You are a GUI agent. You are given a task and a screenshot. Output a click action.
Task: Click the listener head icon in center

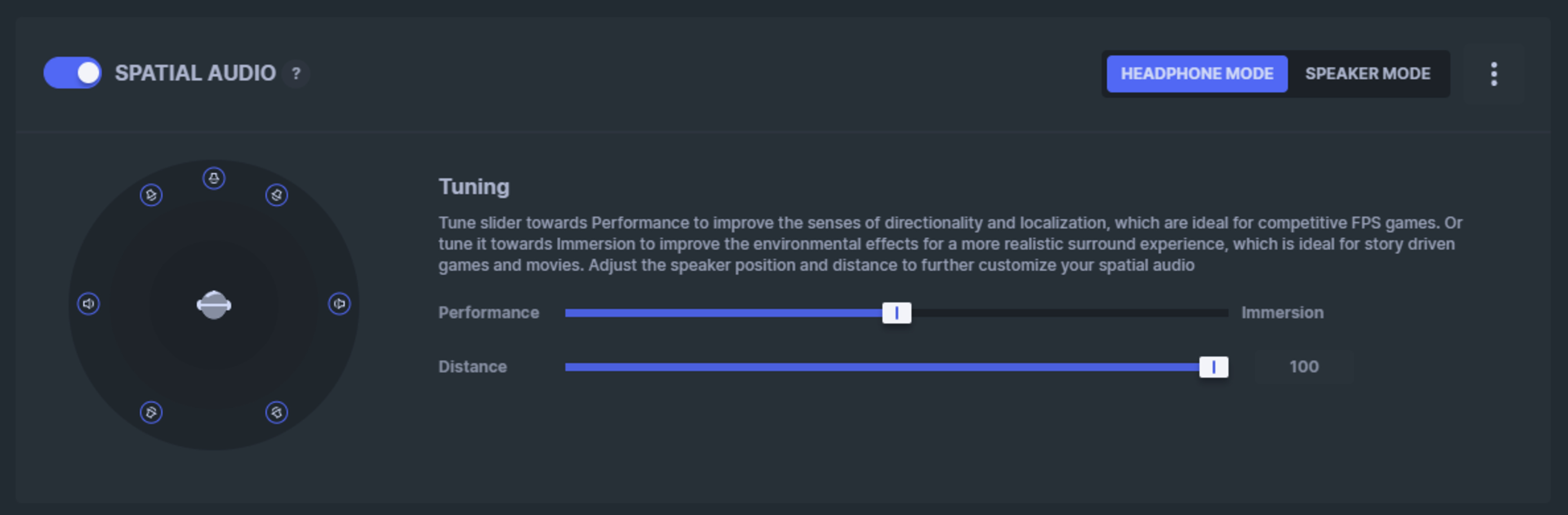coord(214,304)
